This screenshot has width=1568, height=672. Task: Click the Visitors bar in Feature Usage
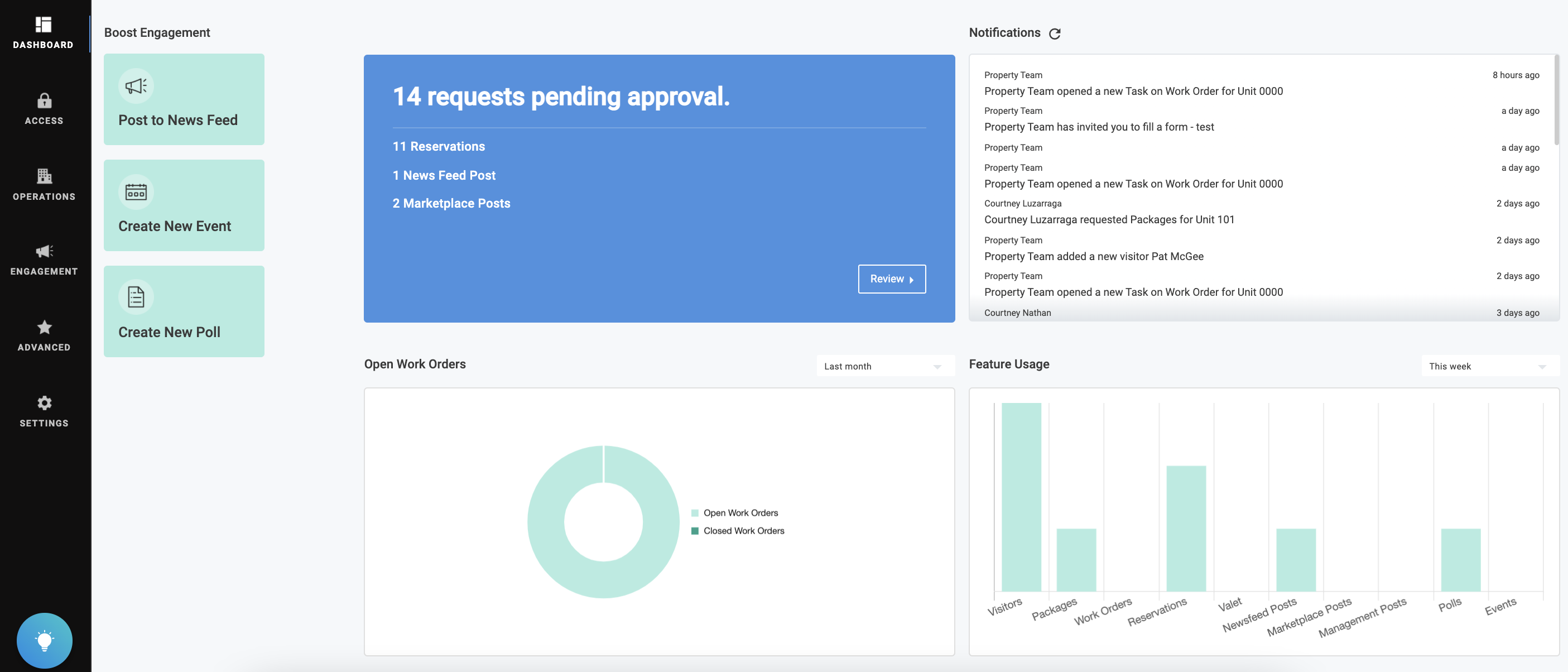coord(1021,496)
